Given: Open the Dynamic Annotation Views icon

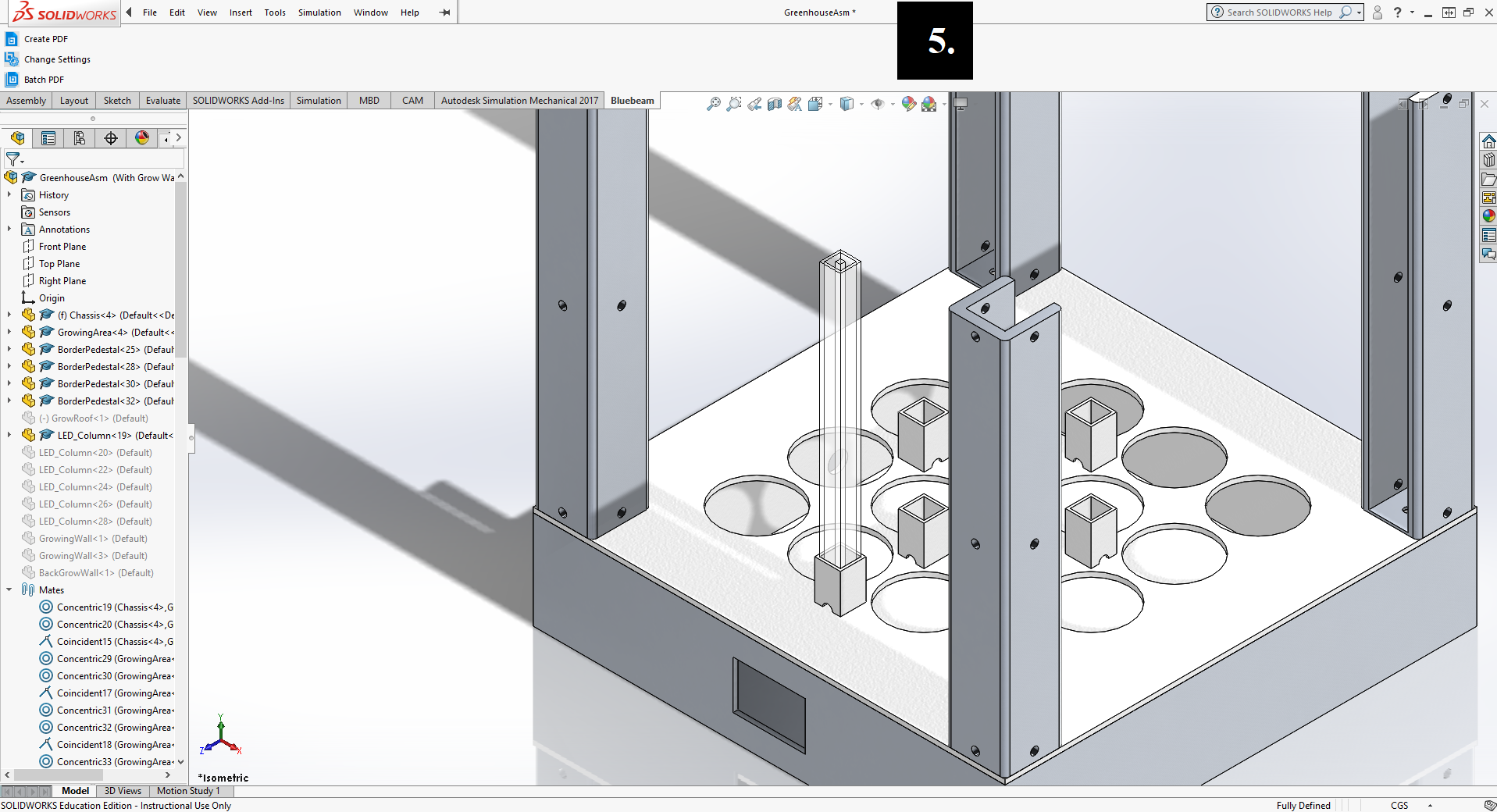Looking at the screenshot, I should click(x=794, y=104).
